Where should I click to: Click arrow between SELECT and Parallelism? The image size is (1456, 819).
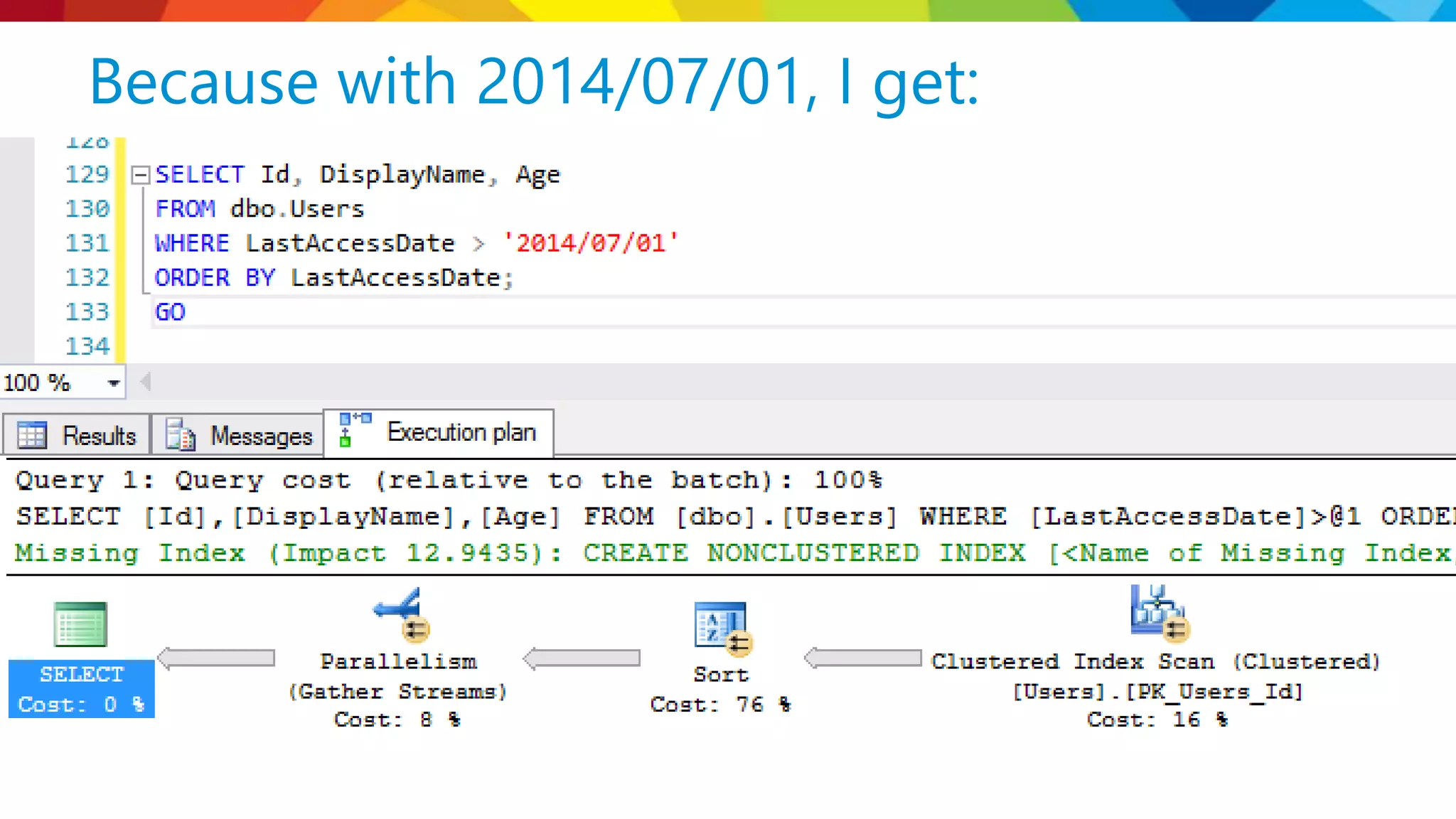coord(216,658)
